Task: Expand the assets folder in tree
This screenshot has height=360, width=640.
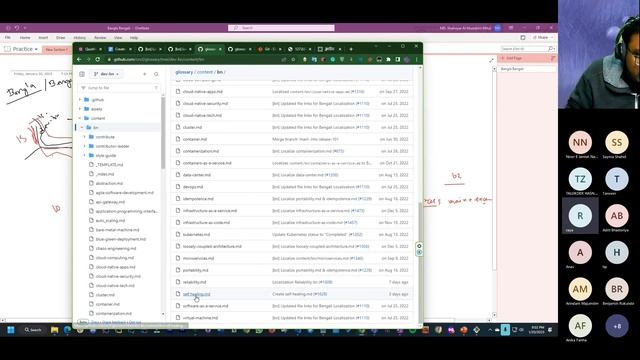Action: pyautogui.click(x=80, y=109)
